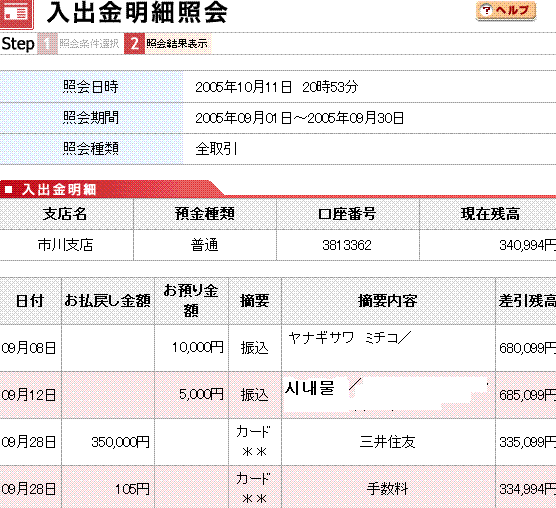
Task: Click the red step number 2 box
Action: [134, 44]
